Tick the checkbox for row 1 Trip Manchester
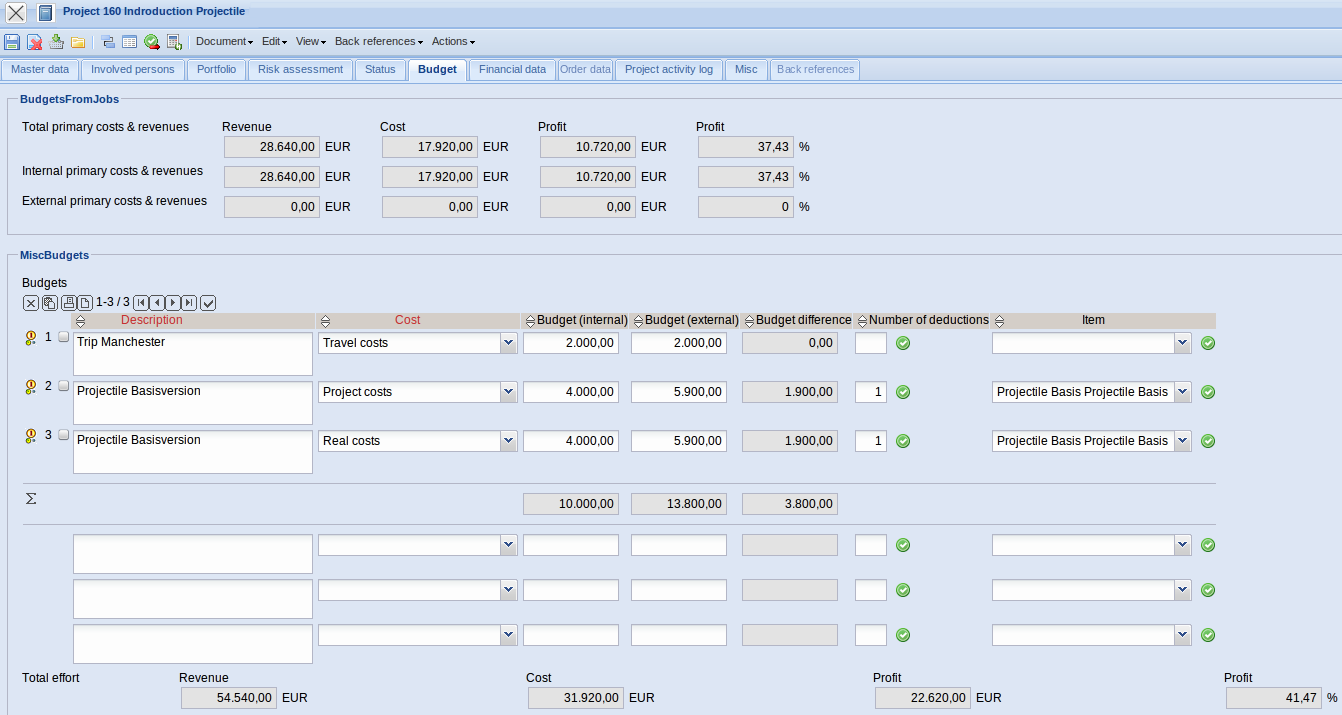The width and height of the screenshot is (1342, 715). 64,337
